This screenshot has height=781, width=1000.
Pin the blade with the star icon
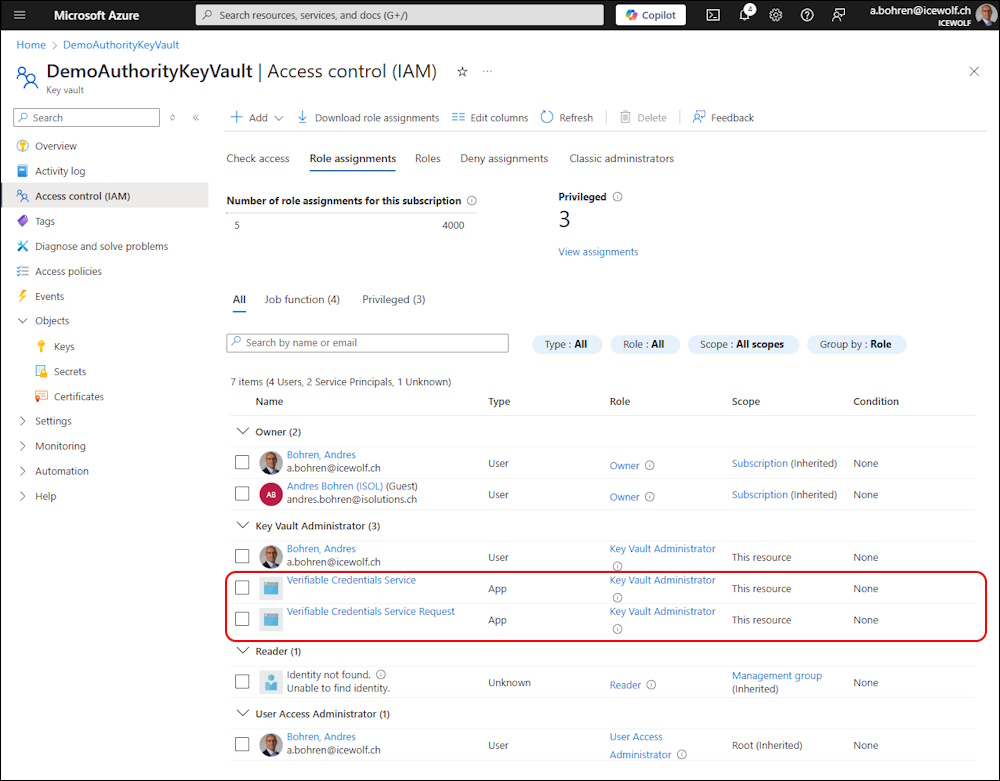click(x=462, y=72)
